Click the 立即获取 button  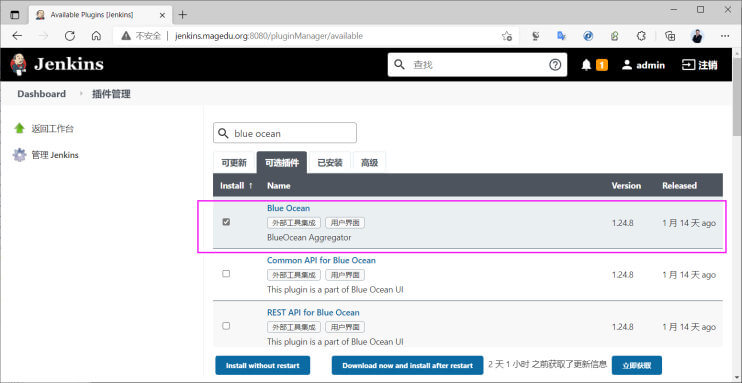tap(636, 365)
